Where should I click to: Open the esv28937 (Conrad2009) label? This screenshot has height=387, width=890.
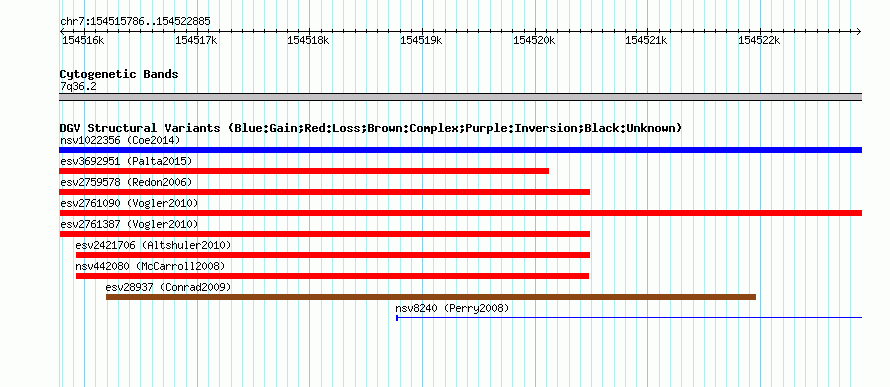point(169,287)
